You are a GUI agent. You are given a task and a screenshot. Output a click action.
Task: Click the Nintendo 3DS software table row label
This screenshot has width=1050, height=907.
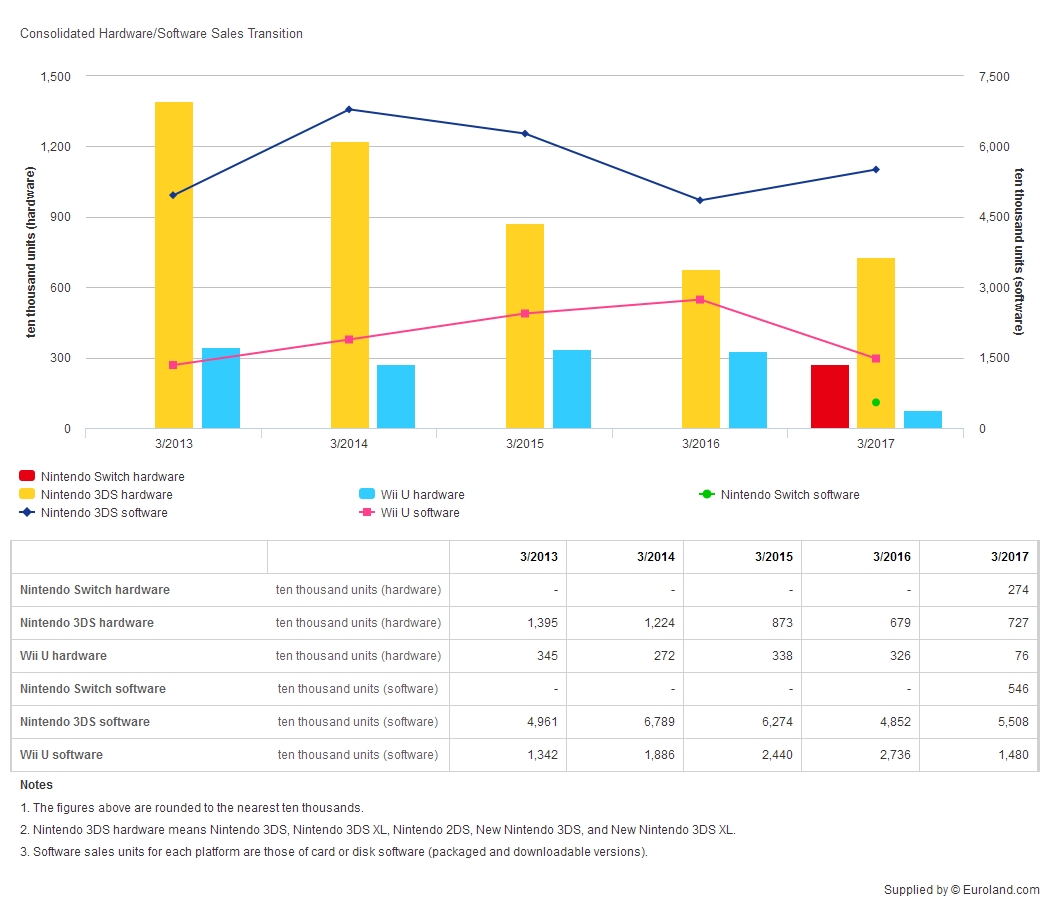tap(84, 721)
